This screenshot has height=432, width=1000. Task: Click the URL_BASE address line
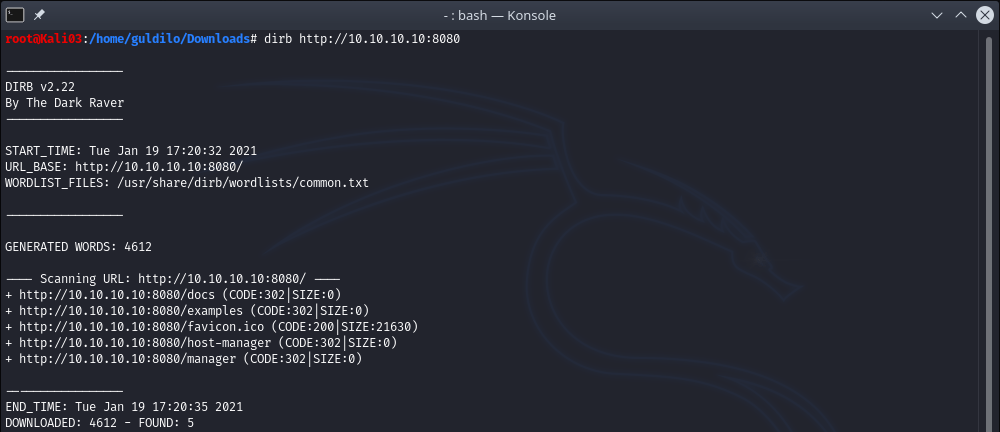[159, 166]
